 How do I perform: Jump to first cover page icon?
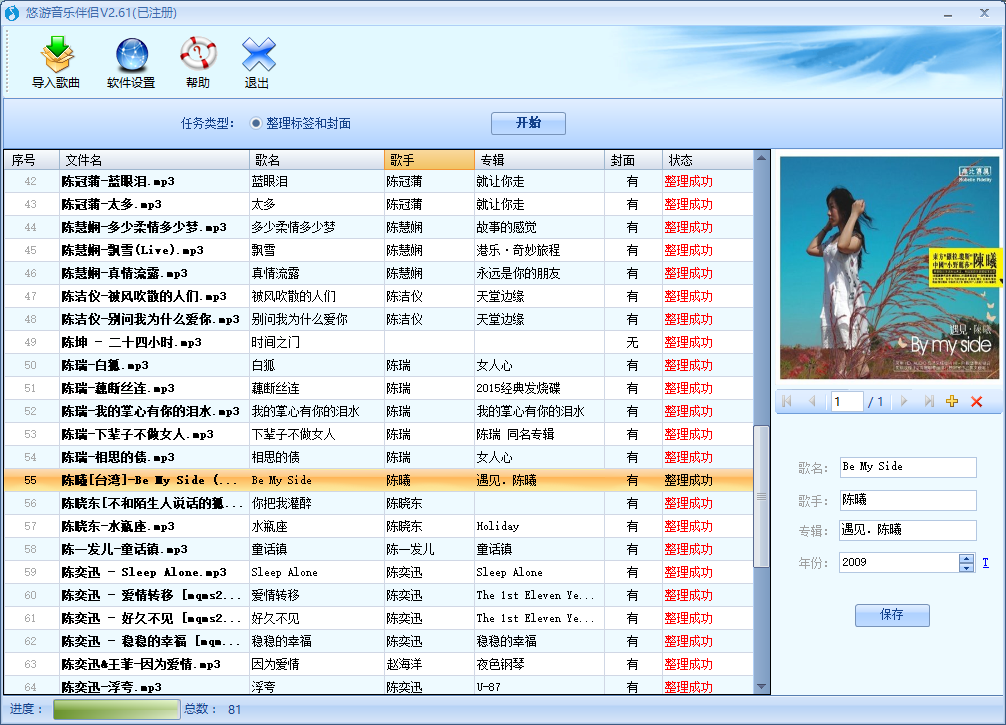786,400
